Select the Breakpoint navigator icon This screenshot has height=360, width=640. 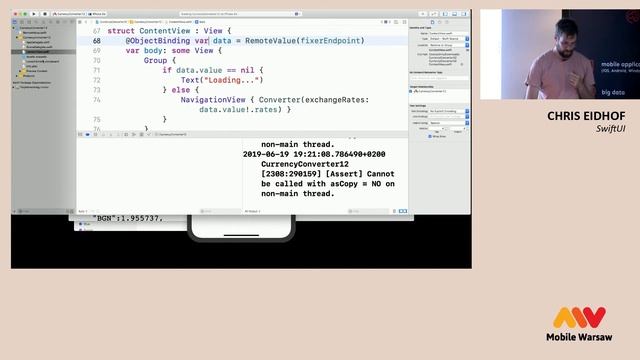pyautogui.click(x=65, y=22)
